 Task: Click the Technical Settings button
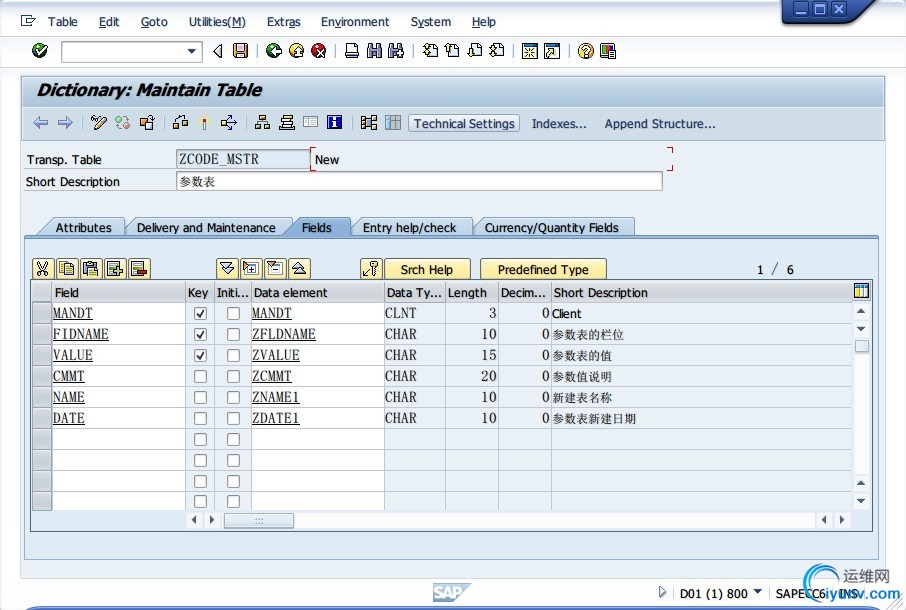(x=464, y=124)
